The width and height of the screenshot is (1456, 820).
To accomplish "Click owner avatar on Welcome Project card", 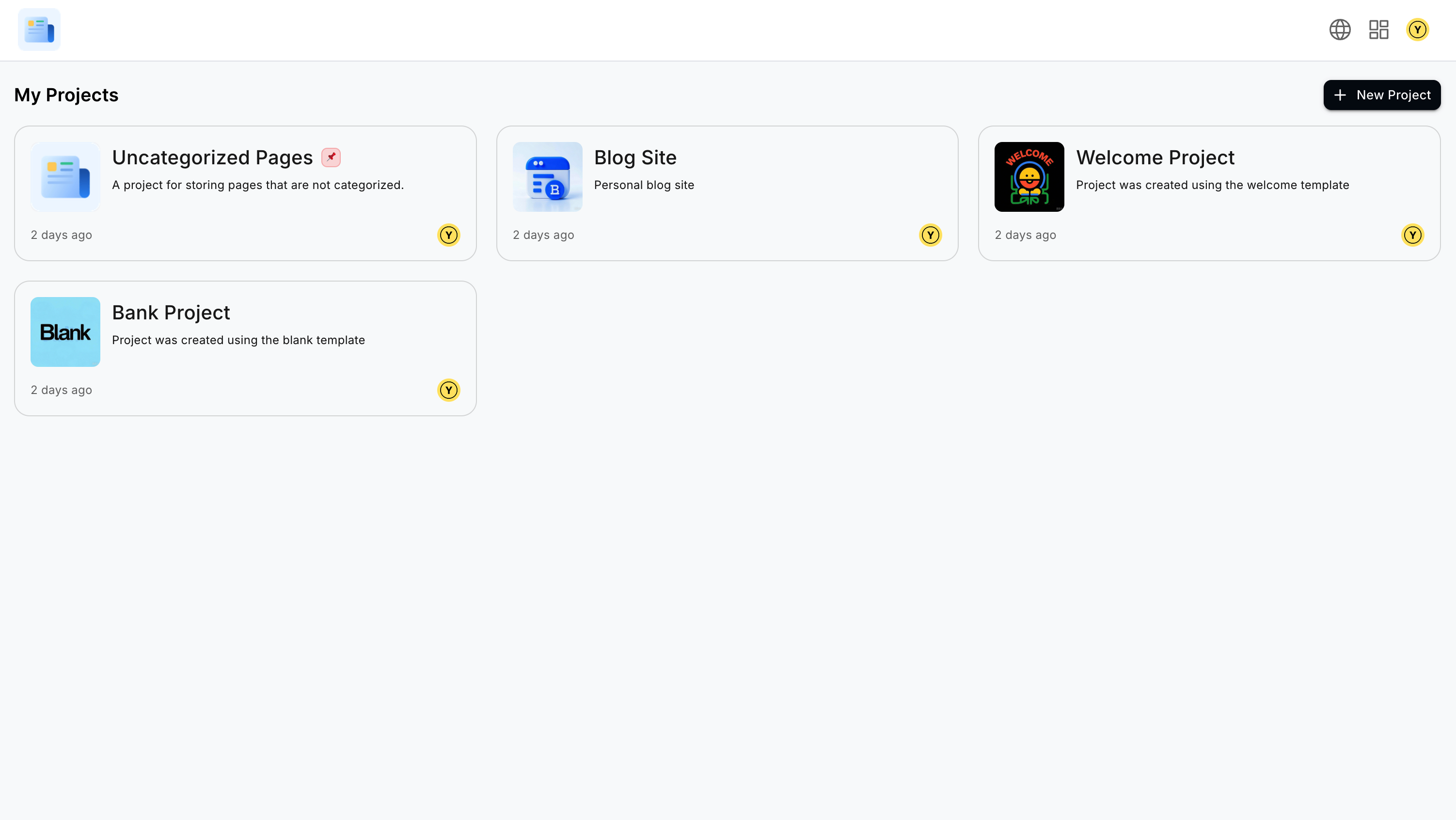I will [x=1412, y=235].
